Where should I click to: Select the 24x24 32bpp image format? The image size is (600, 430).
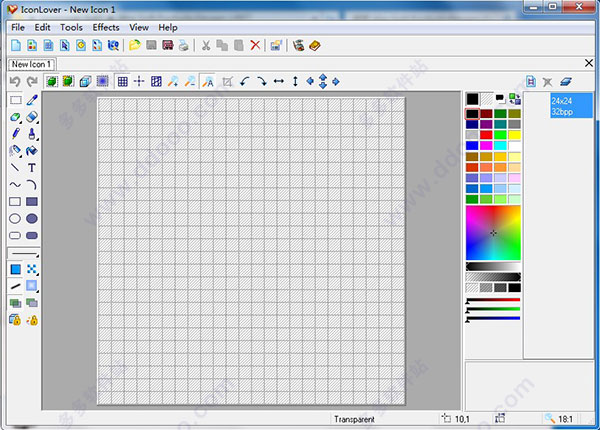pyautogui.click(x=571, y=106)
